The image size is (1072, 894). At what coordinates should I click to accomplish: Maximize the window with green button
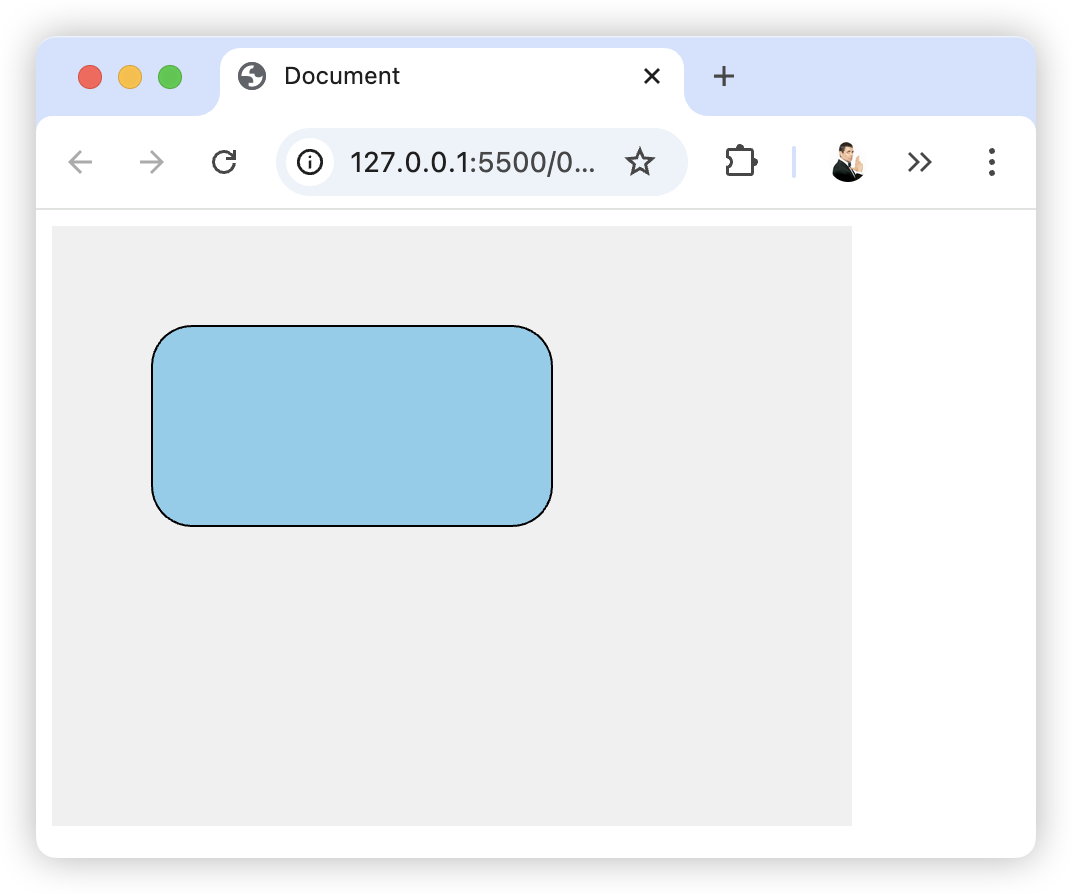(x=170, y=77)
